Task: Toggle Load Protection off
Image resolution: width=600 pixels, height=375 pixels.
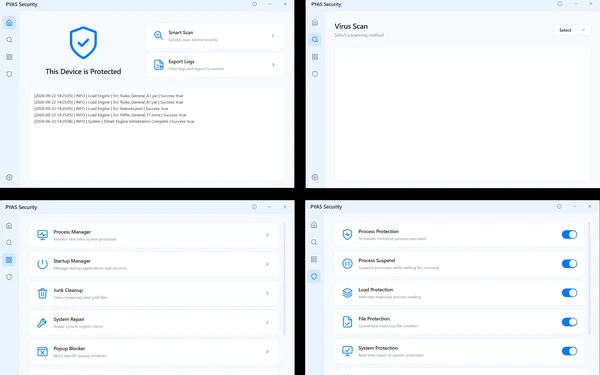Action: pyautogui.click(x=569, y=293)
